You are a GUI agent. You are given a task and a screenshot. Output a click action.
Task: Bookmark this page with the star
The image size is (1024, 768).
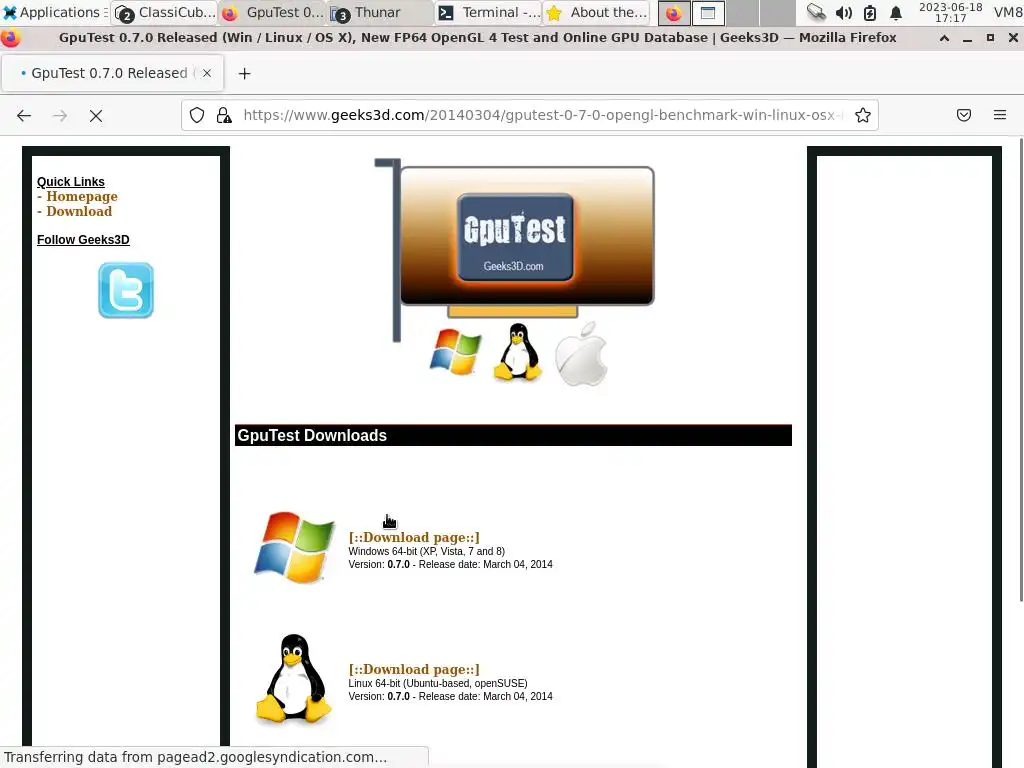coord(863,116)
